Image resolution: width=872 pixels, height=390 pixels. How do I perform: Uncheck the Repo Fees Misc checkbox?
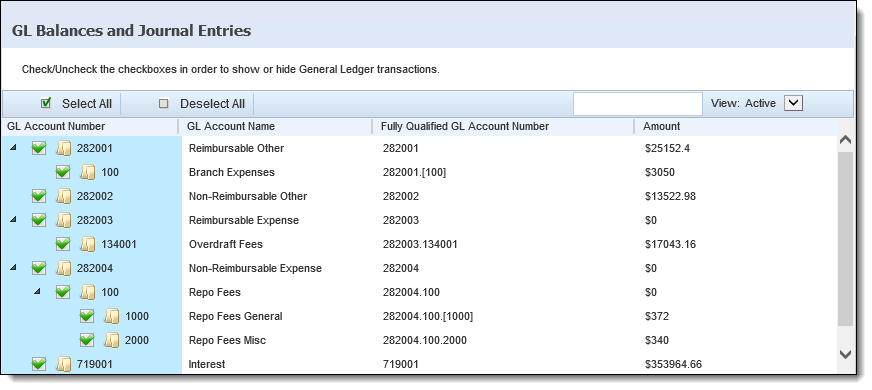coord(87,340)
